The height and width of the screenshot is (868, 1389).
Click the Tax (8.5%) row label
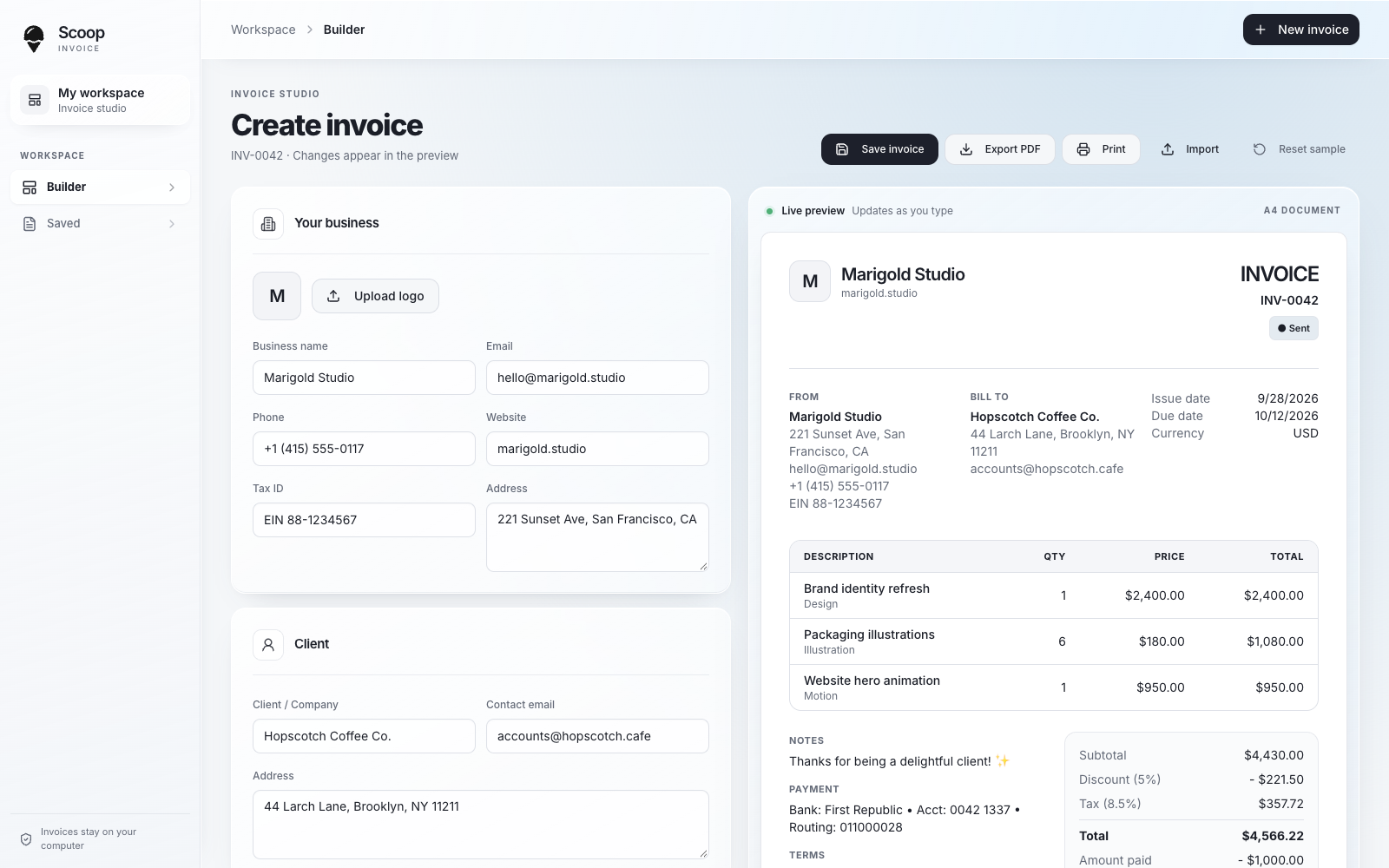coord(1109,804)
